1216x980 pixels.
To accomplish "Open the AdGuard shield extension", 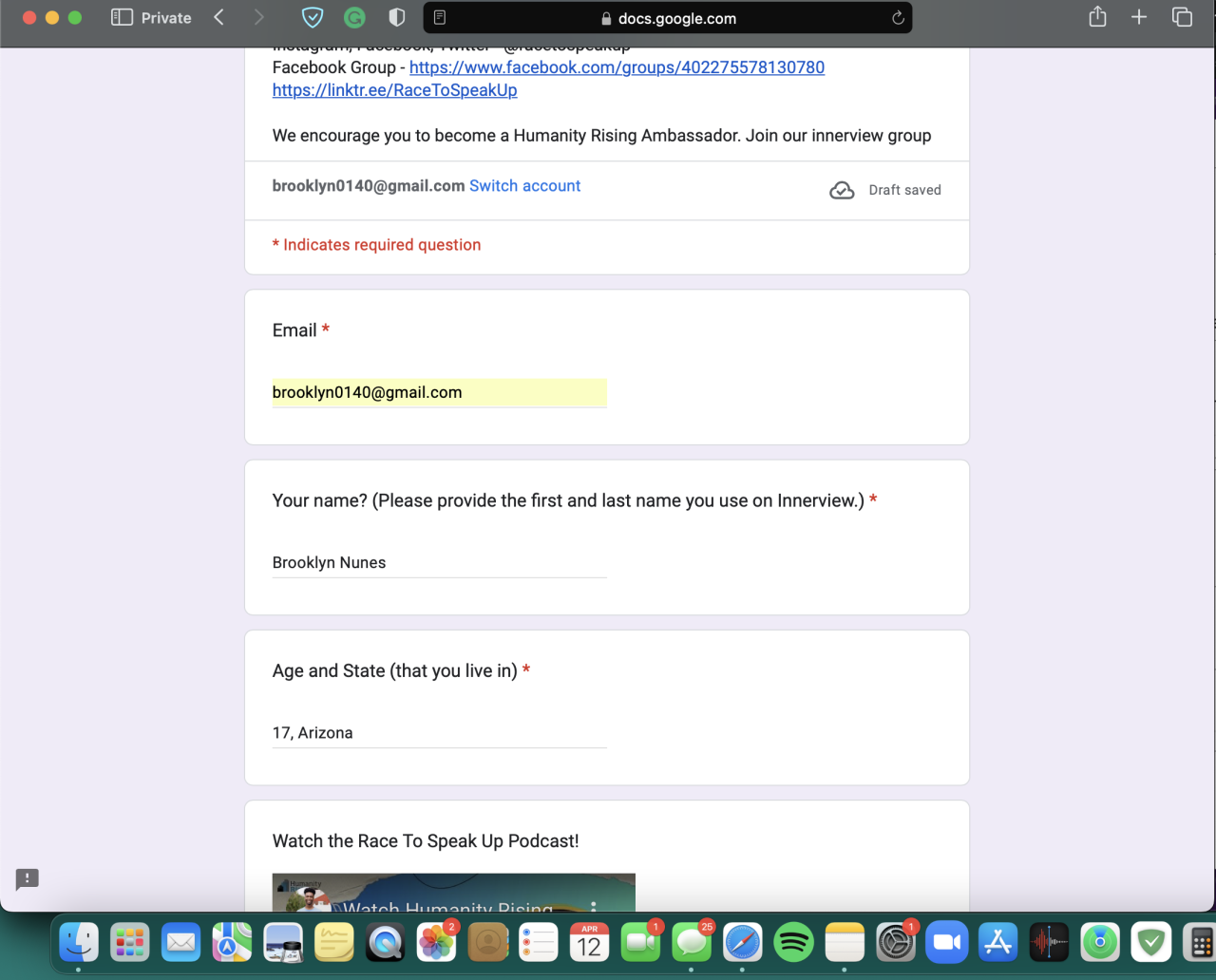I will [312, 17].
